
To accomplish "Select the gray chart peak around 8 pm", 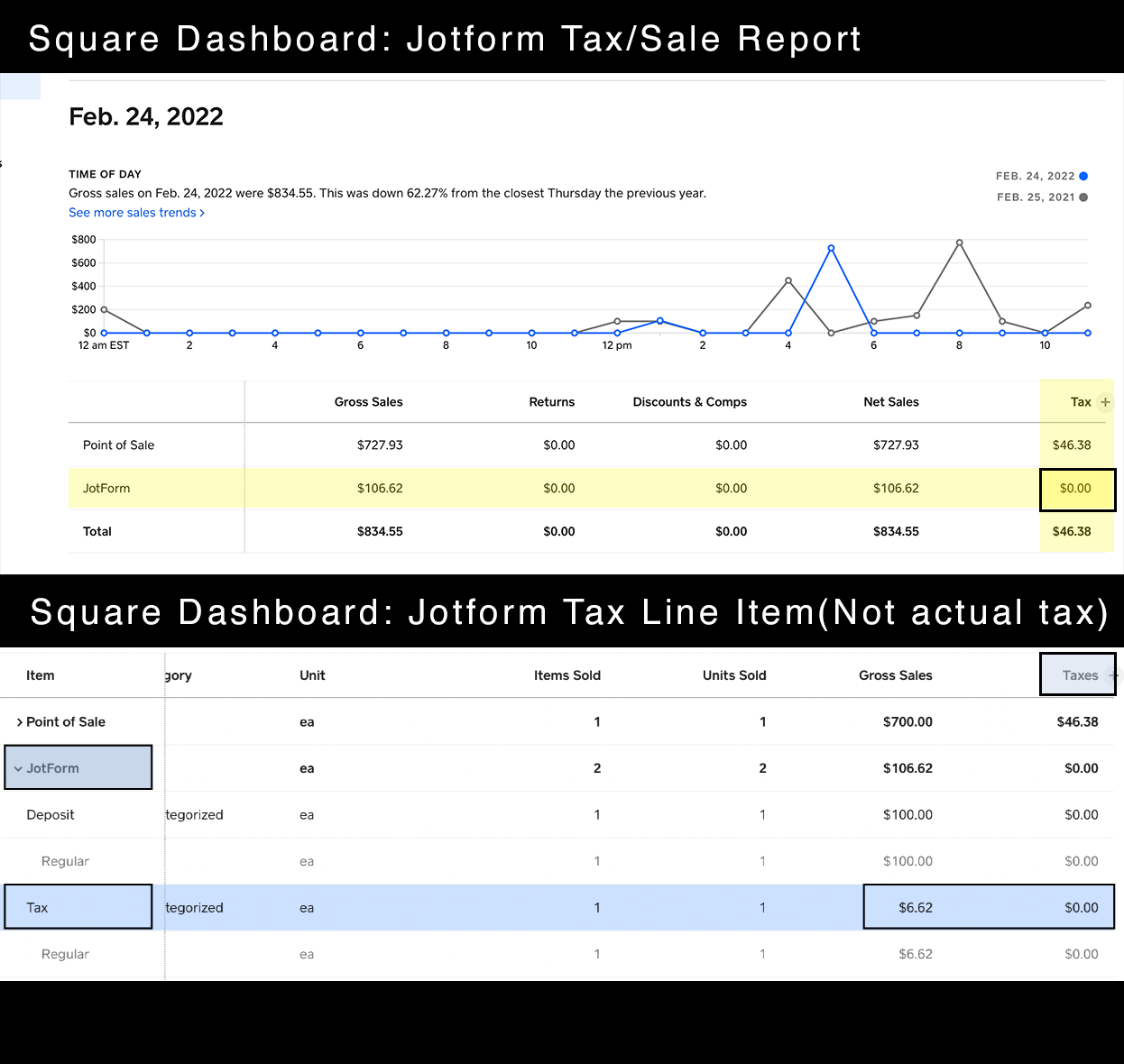I will (x=959, y=242).
